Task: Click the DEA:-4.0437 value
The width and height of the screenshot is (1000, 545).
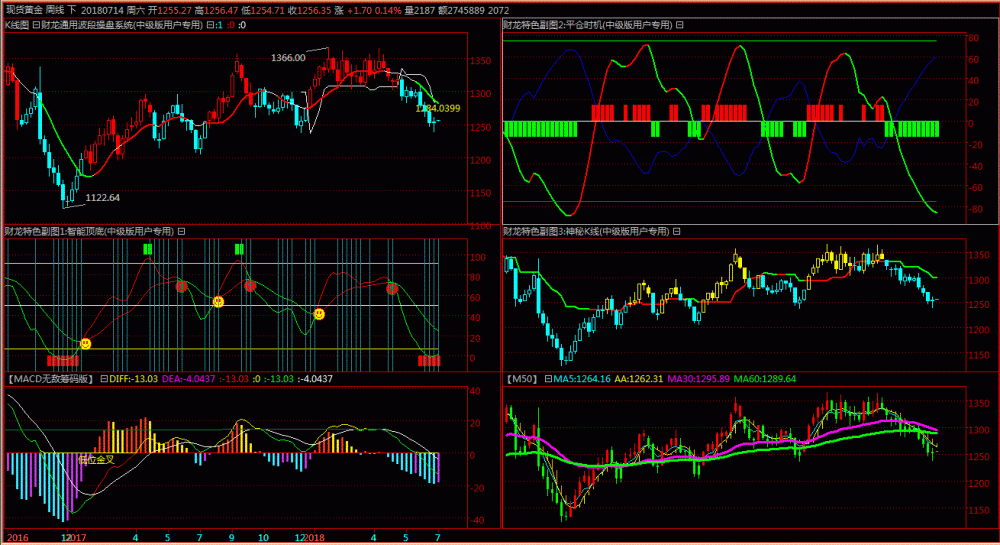Action: tap(189, 379)
